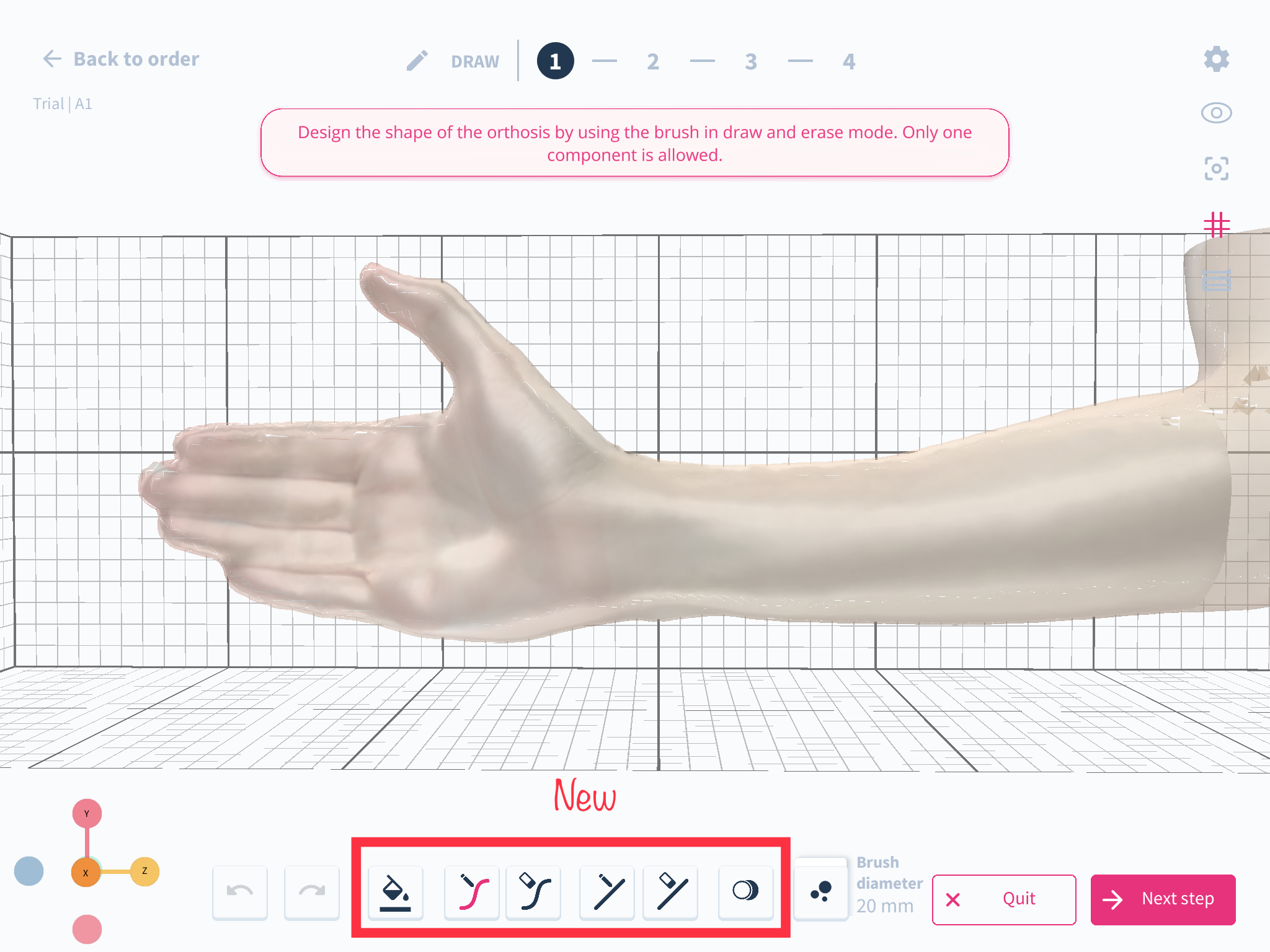Jump to step 3 in progress bar
1270x952 pixels.
click(751, 61)
